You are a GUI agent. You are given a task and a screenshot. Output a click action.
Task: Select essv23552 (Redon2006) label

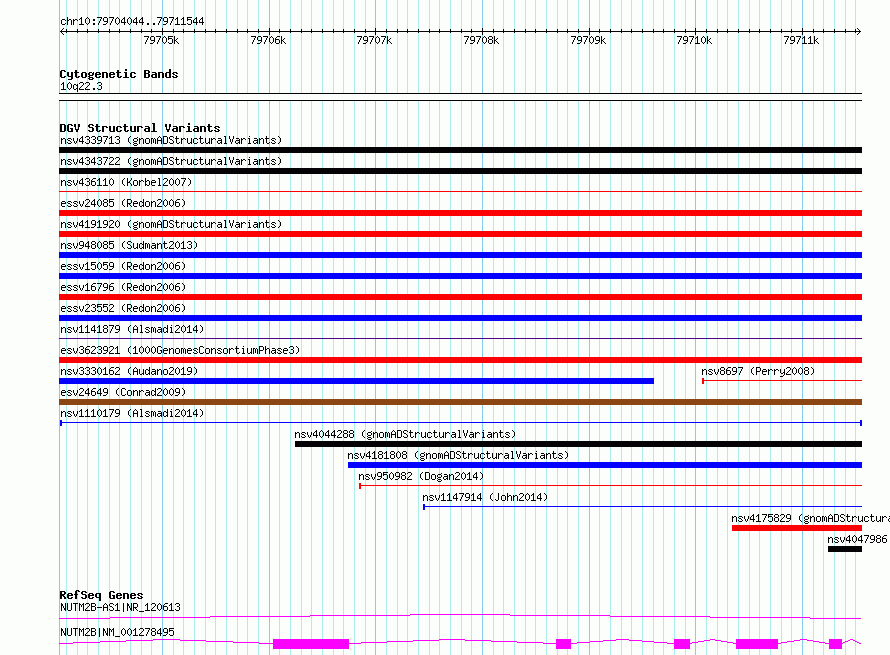click(x=123, y=308)
